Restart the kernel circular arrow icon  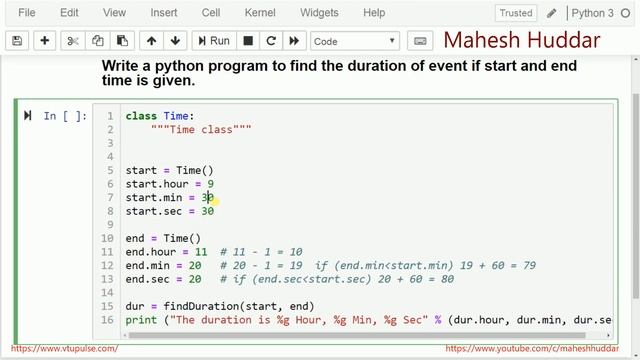coord(271,41)
